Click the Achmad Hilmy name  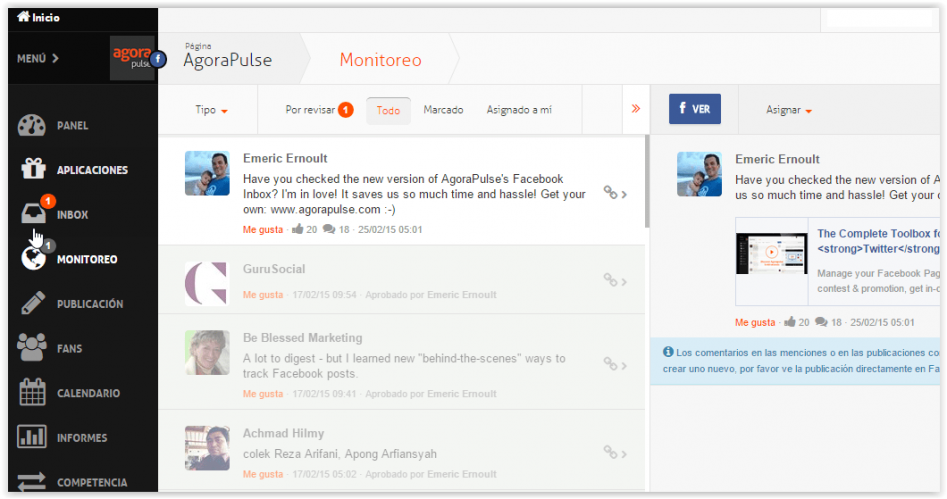pos(283,433)
